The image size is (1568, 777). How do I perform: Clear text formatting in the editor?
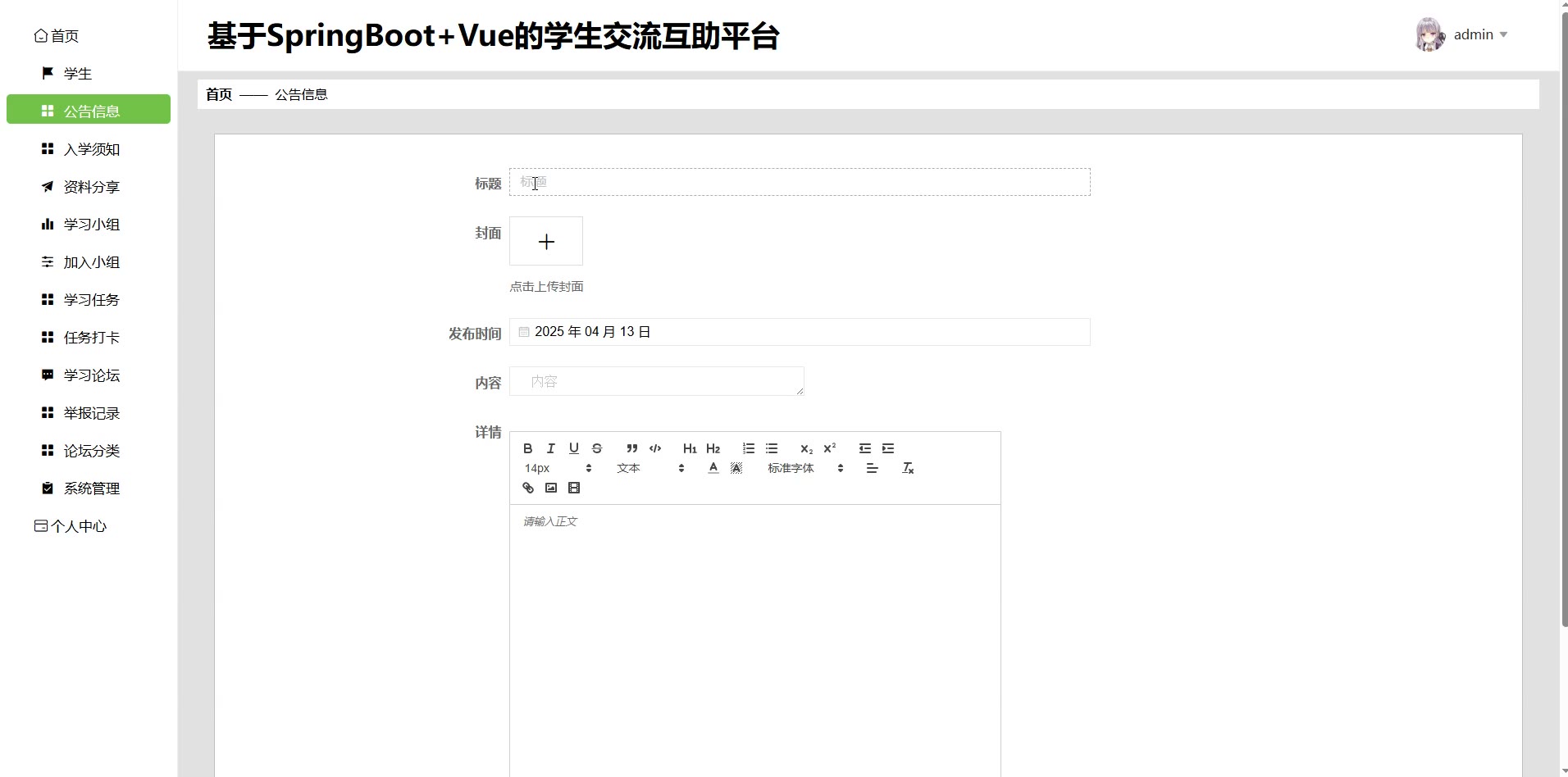(x=908, y=468)
